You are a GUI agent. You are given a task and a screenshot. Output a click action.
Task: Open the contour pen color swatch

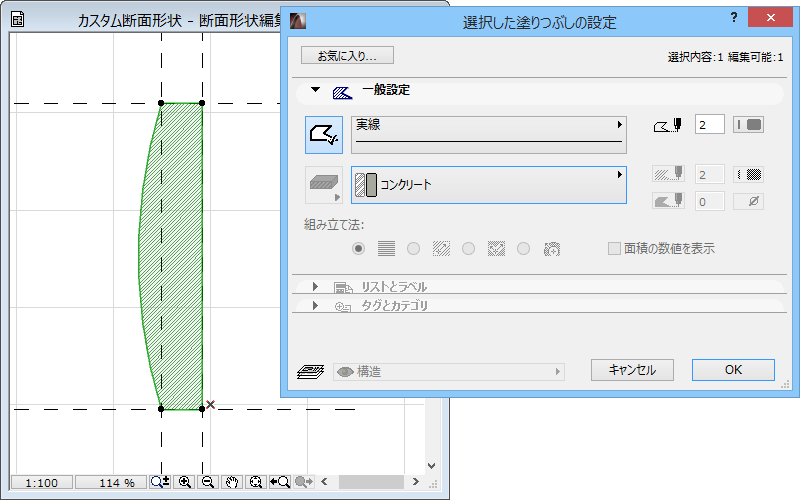click(748, 124)
